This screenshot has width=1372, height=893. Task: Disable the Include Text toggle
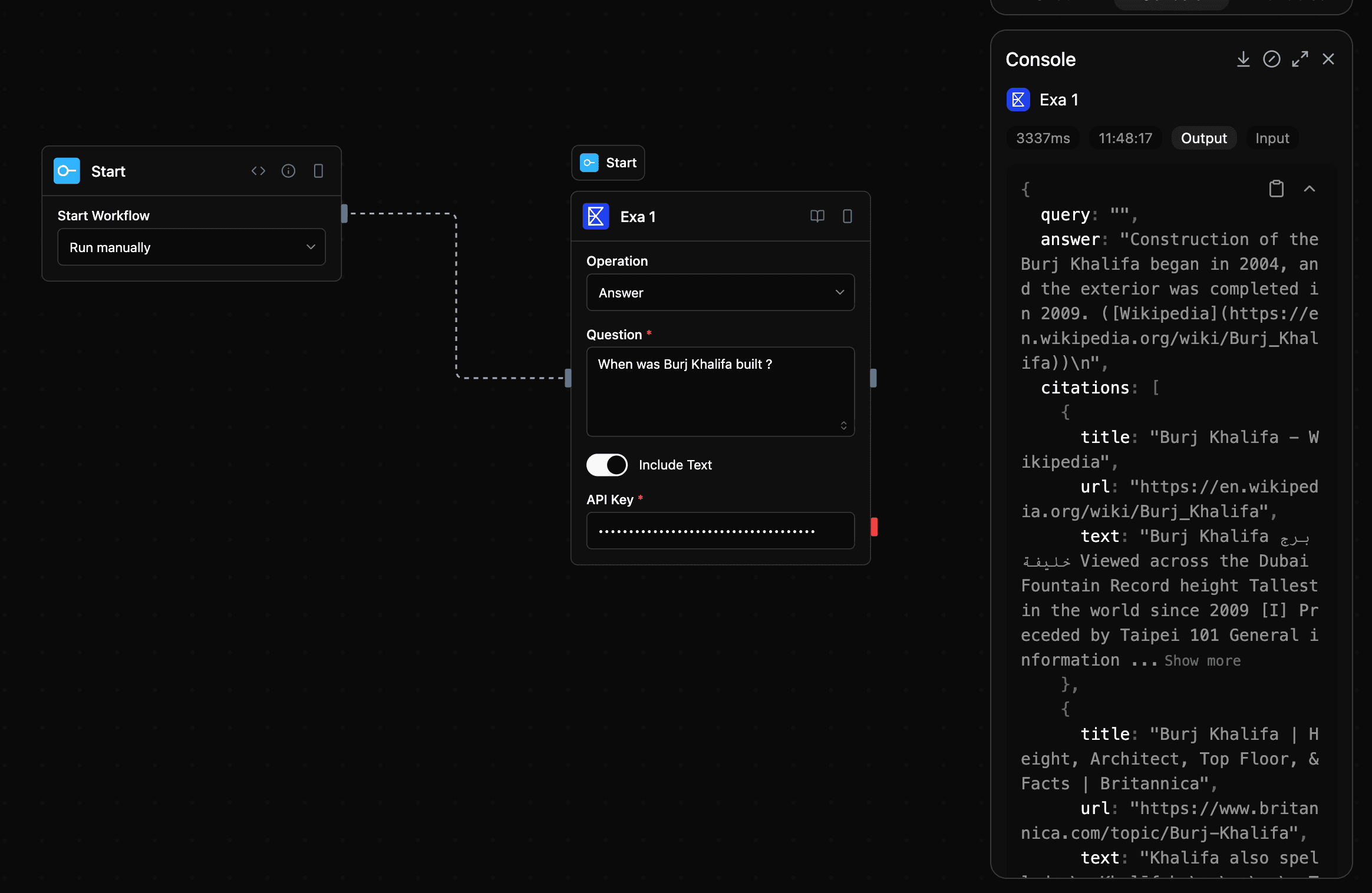[x=606, y=465]
